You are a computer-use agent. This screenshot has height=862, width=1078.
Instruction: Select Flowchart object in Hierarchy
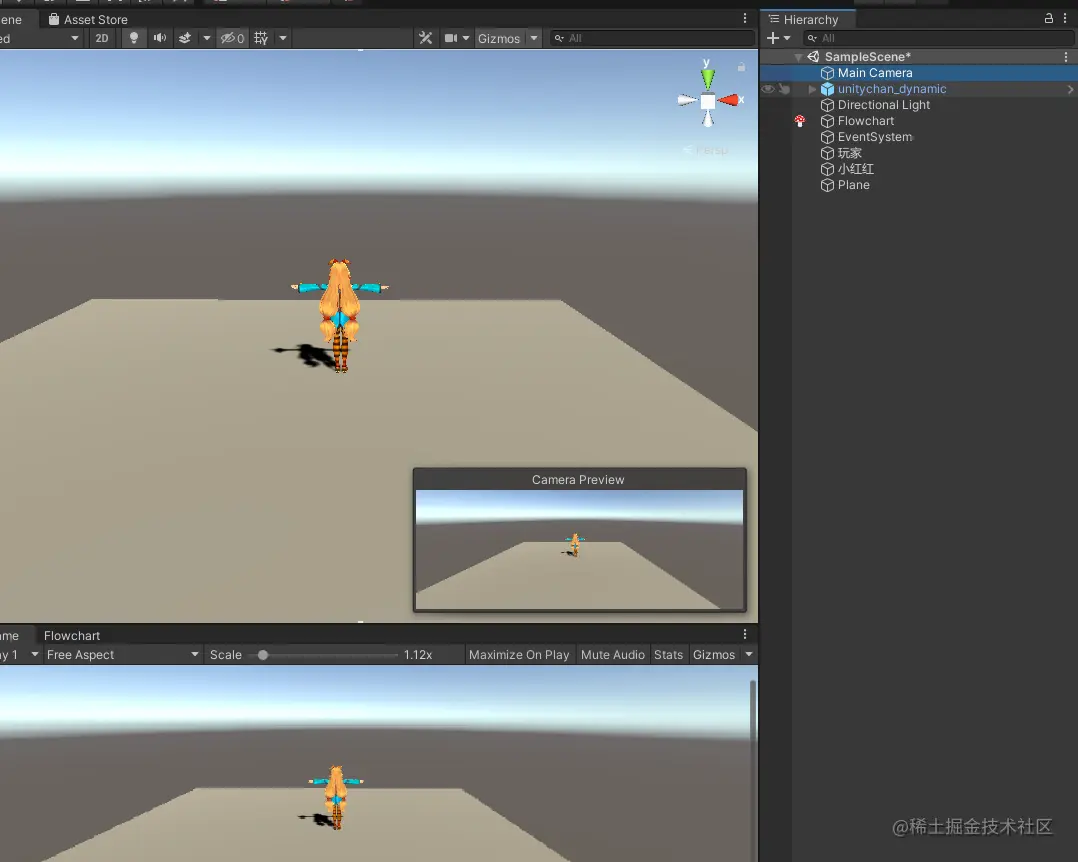pyautogui.click(x=866, y=121)
